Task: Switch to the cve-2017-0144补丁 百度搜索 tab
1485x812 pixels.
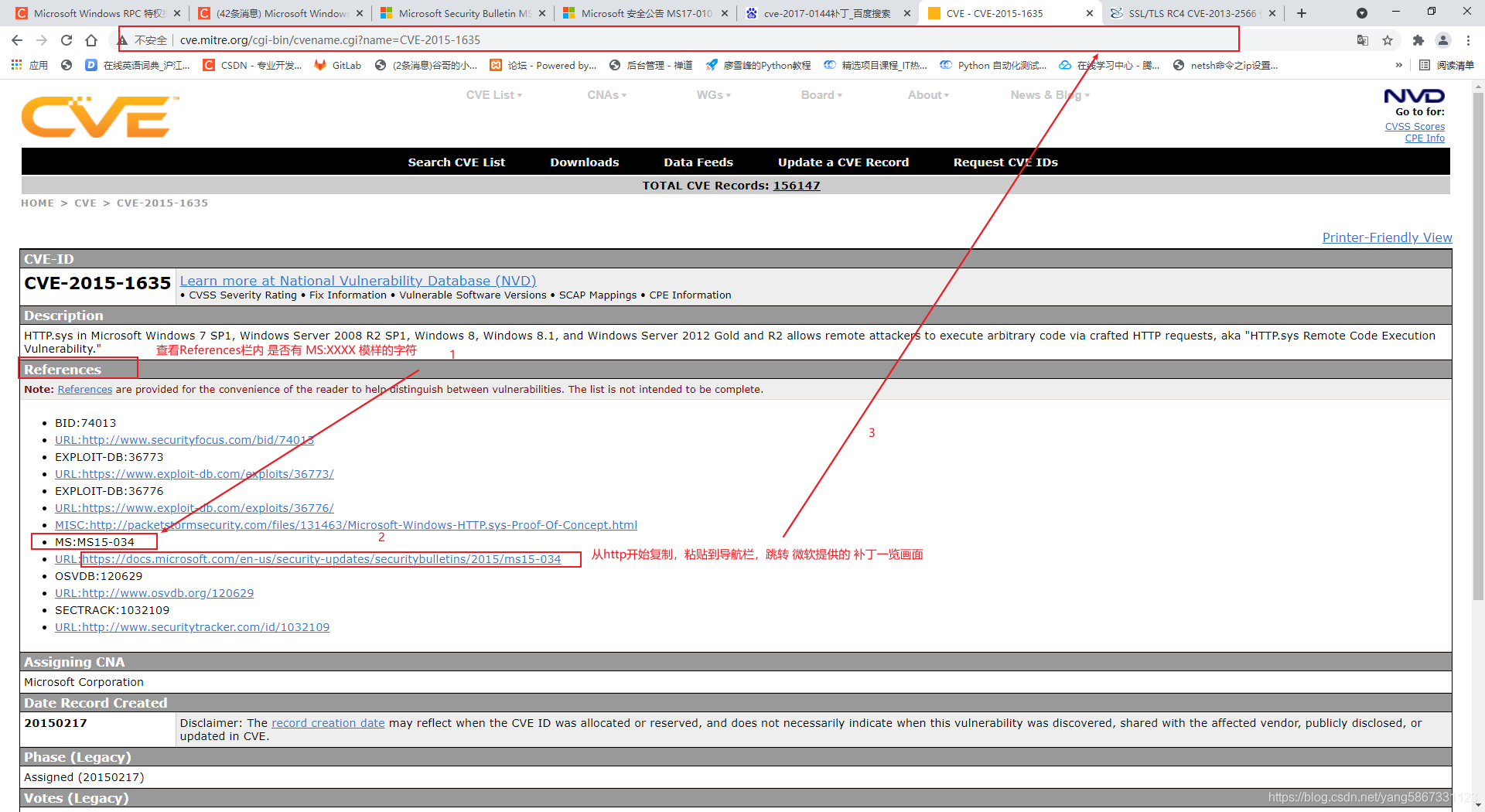Action: tap(827, 13)
